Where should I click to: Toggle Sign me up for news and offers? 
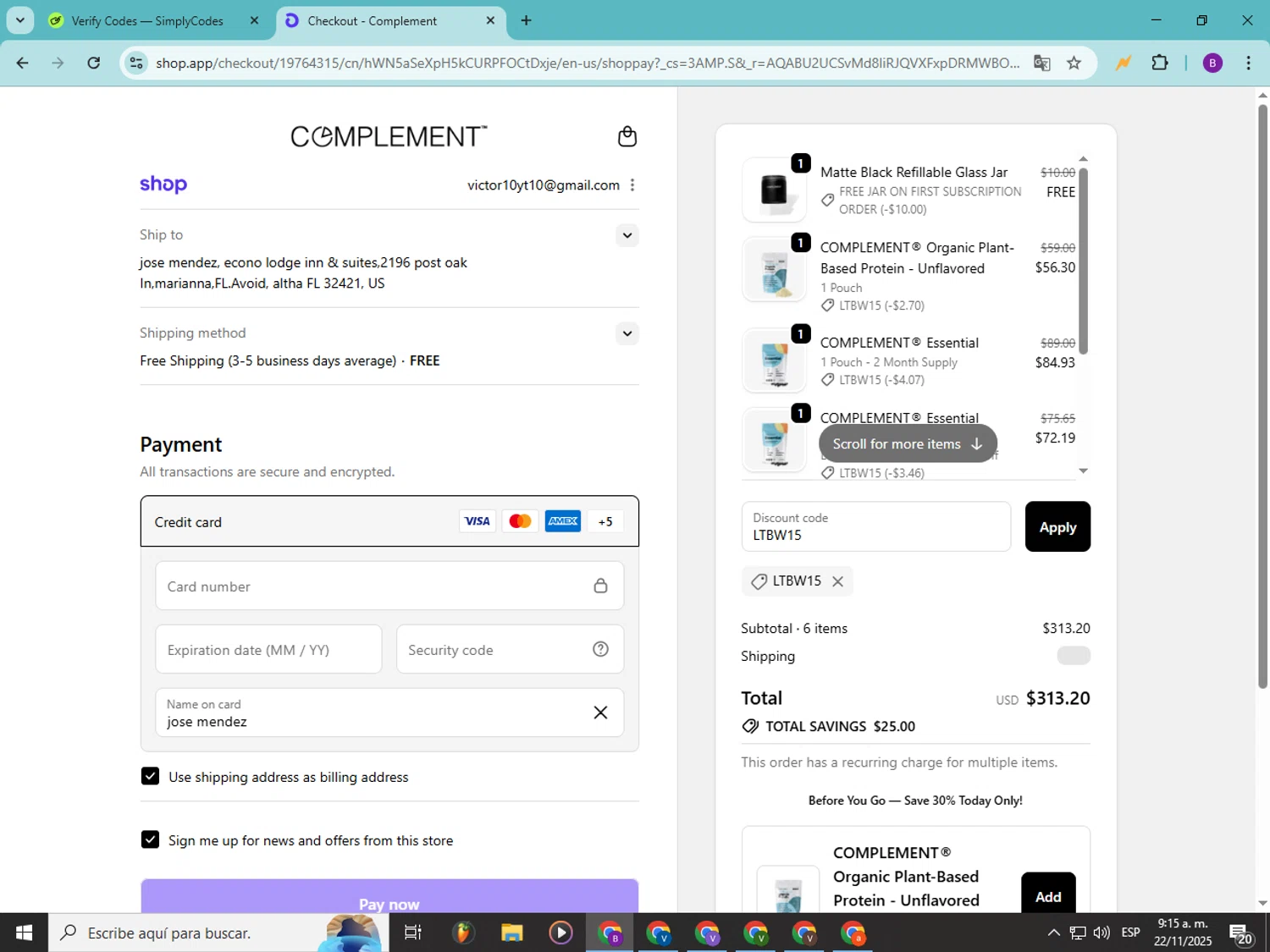coord(150,839)
